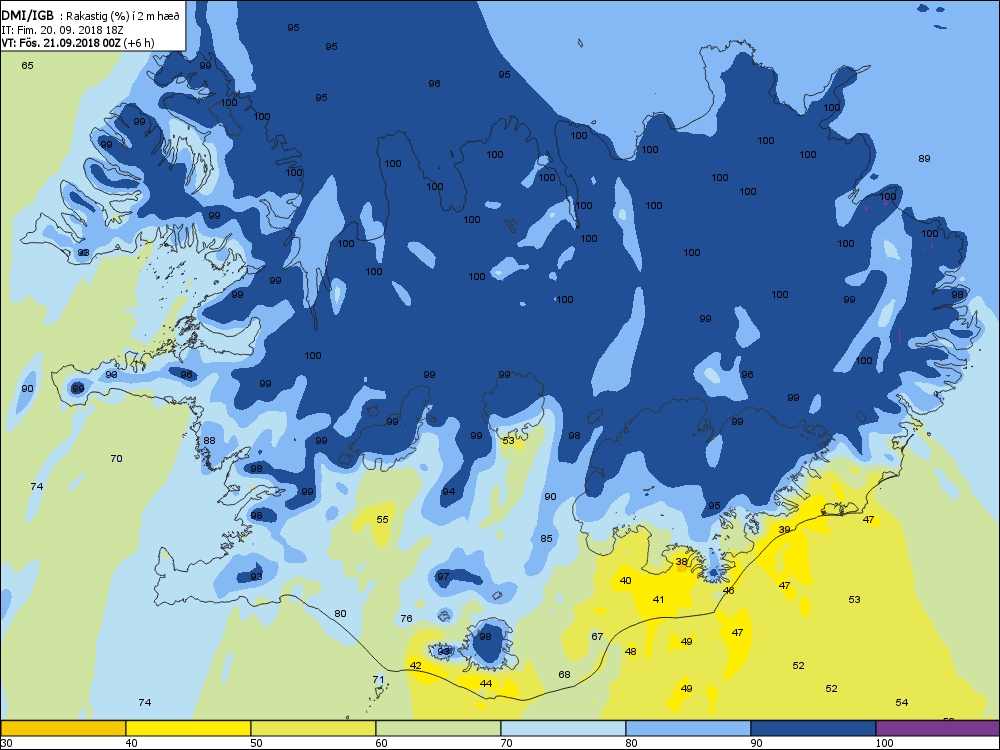
Task: Click legend tick label '60' under colorbar
Action: [x=381, y=743]
